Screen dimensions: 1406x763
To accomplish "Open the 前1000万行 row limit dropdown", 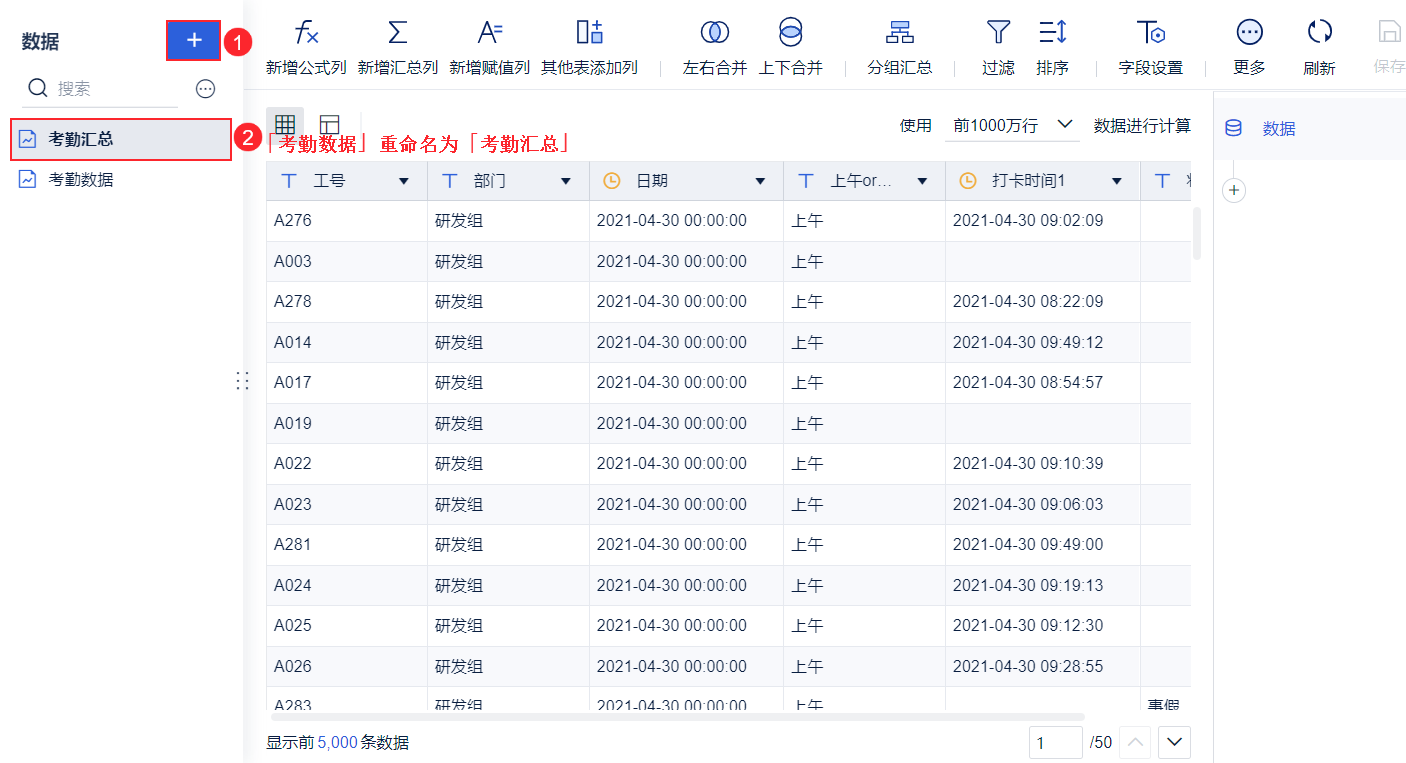I will (1012, 125).
